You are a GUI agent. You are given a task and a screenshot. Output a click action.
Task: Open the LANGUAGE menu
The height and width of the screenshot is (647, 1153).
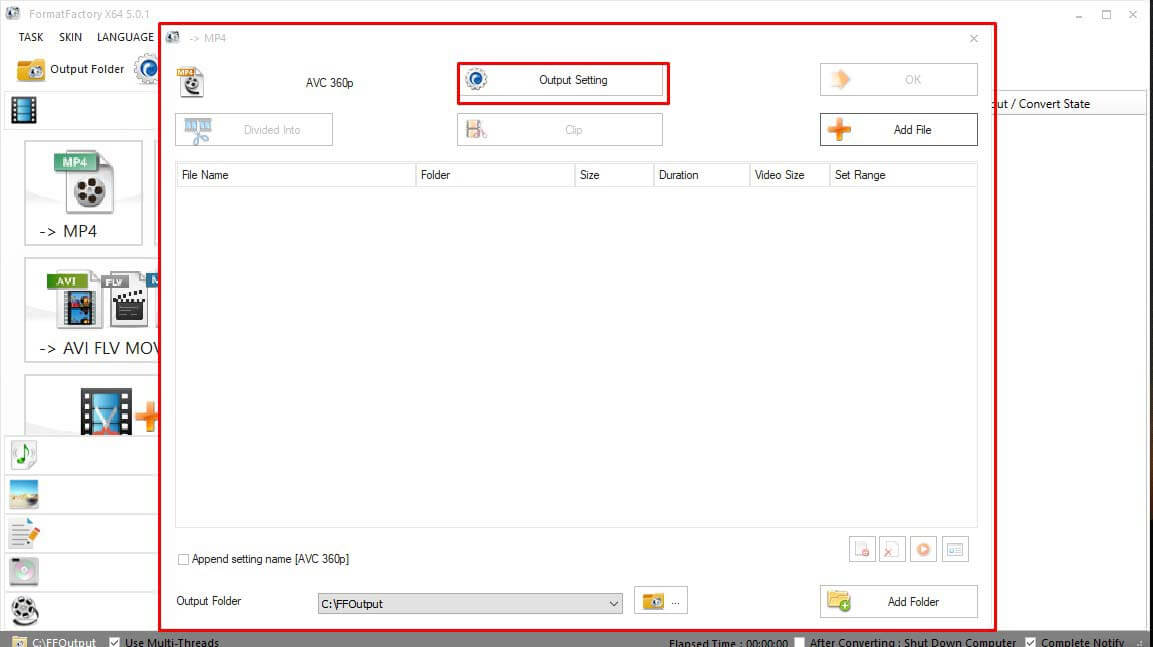pos(125,37)
